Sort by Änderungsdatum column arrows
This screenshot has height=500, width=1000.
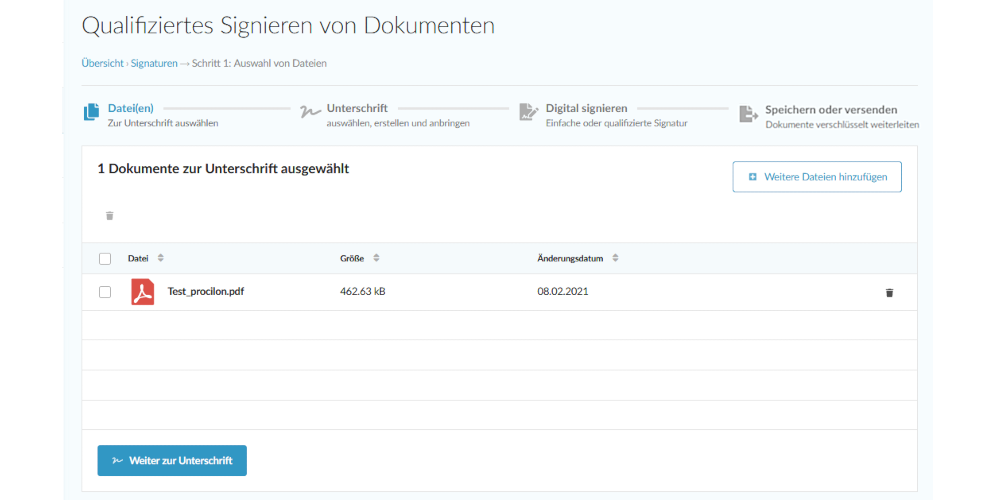(x=615, y=258)
